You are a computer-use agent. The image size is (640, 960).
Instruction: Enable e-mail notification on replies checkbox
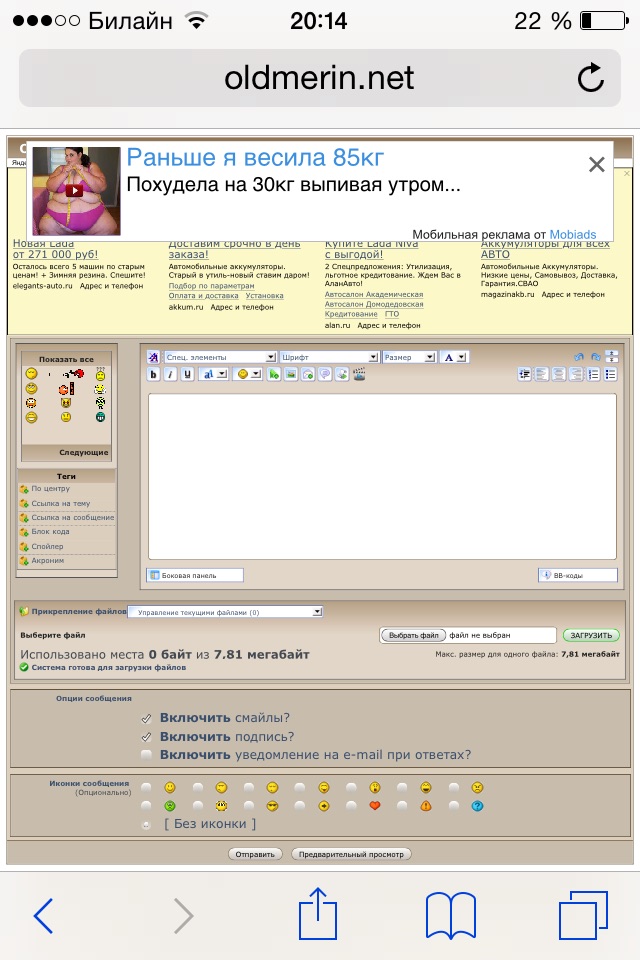click(x=146, y=755)
